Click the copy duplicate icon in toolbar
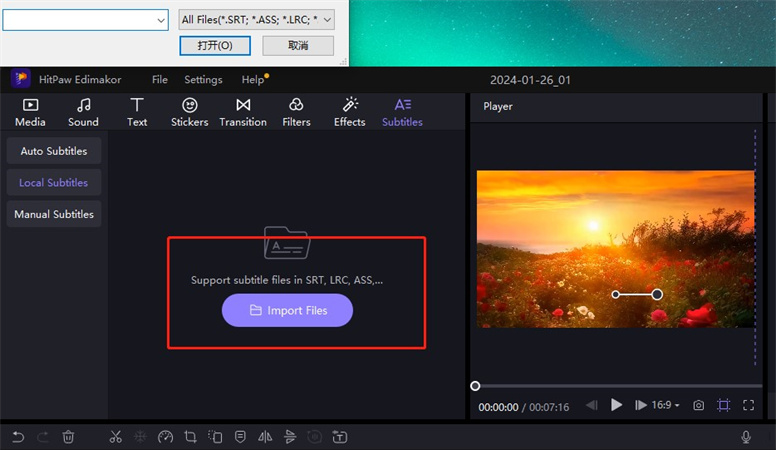The height and width of the screenshot is (450, 776). [x=215, y=437]
